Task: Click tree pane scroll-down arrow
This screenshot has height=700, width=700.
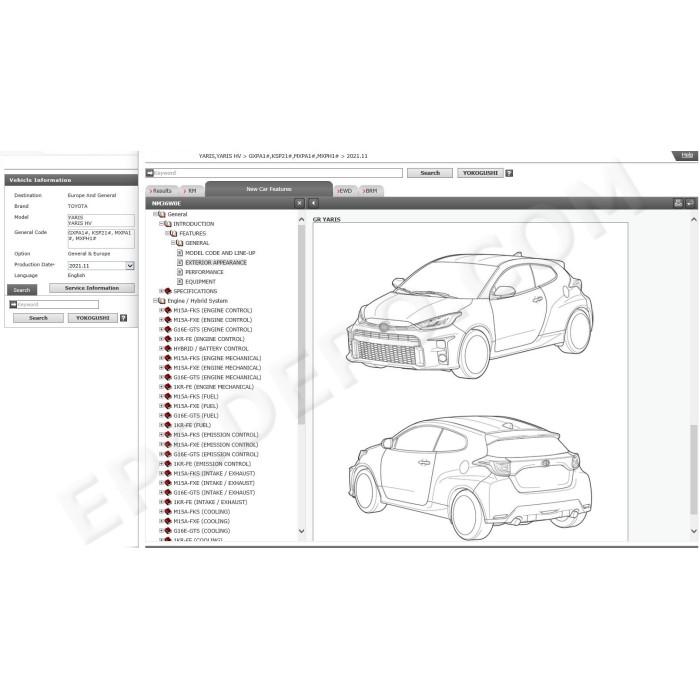Action: [301, 531]
